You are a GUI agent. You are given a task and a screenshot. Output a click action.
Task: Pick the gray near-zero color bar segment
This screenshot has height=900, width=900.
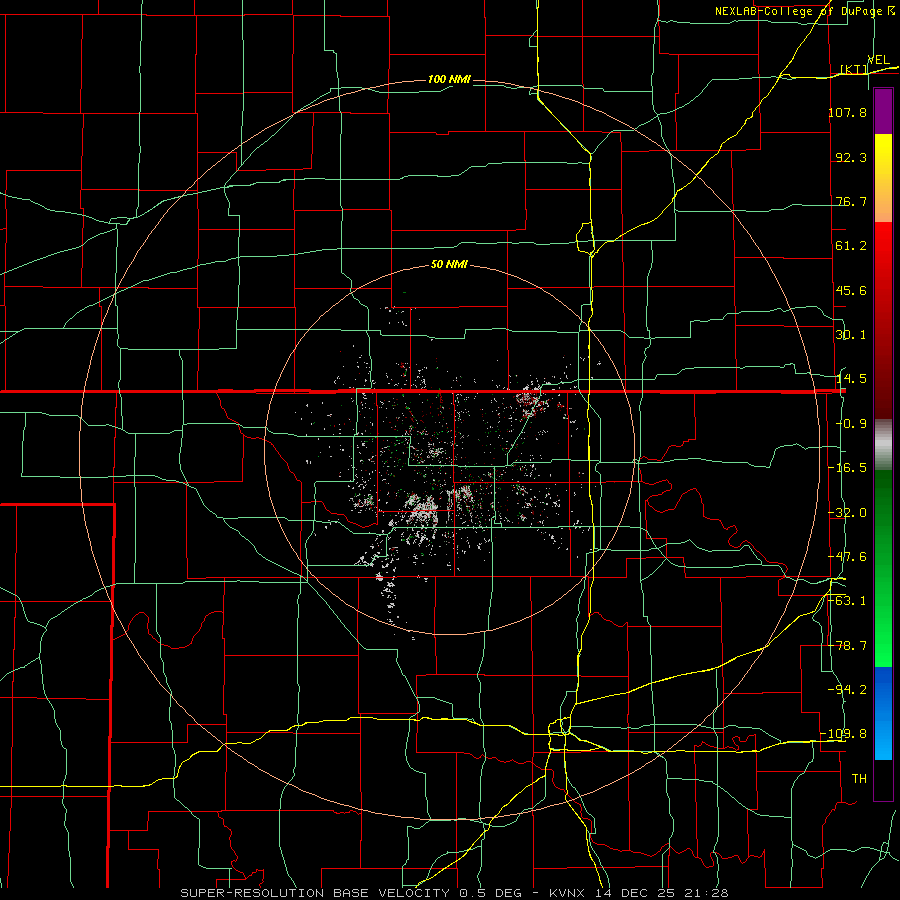[x=883, y=443]
